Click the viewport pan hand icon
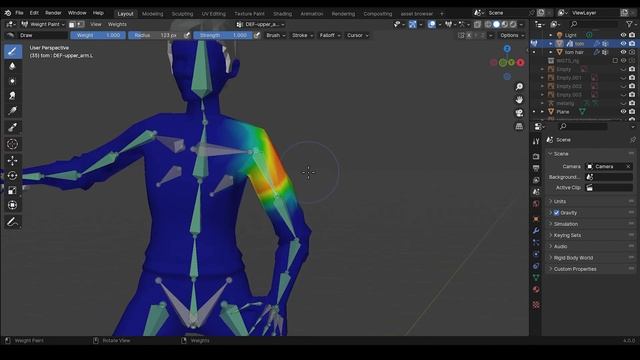The height and width of the screenshot is (360, 640). 519,100
